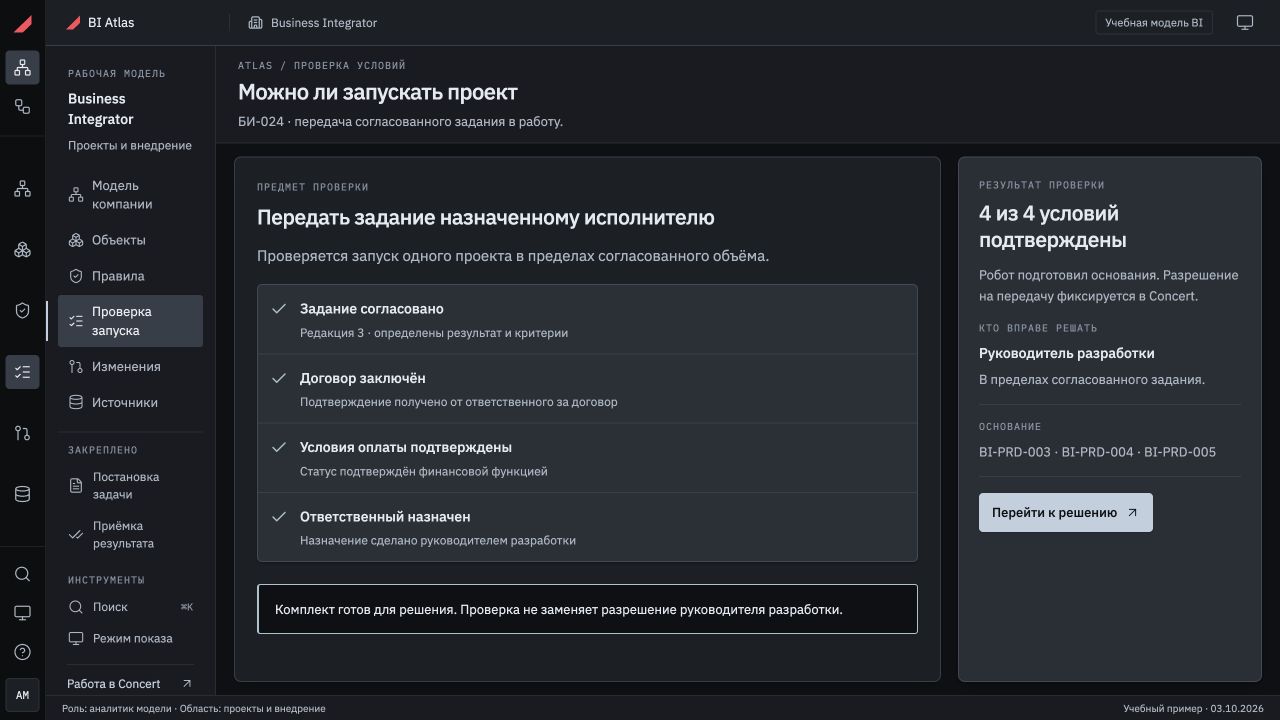Click Поиск in the Инструменты list

[x=130, y=607]
